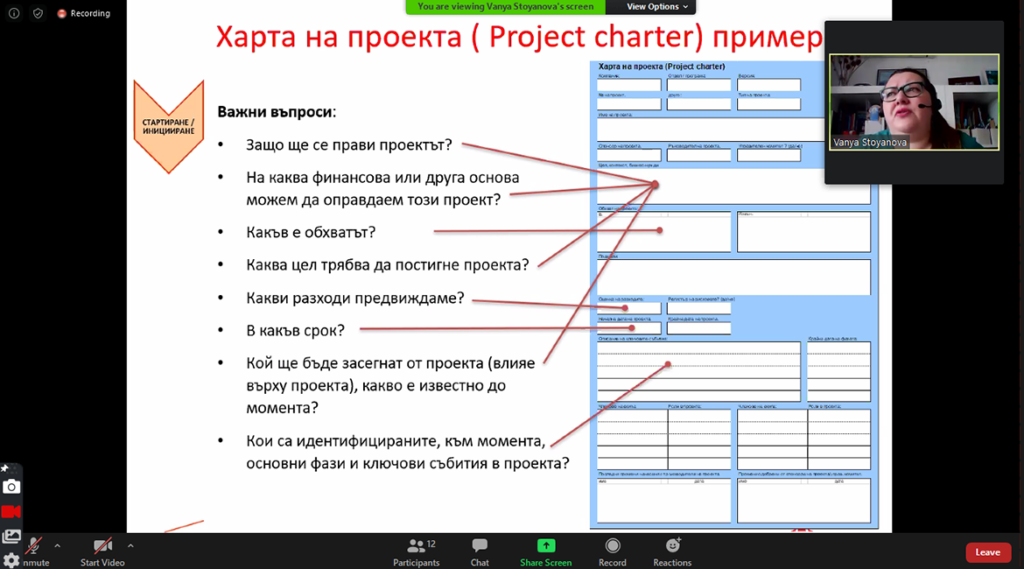
Task: Click bullet 'Защо ще се прави проектът?'
Action: [349, 145]
